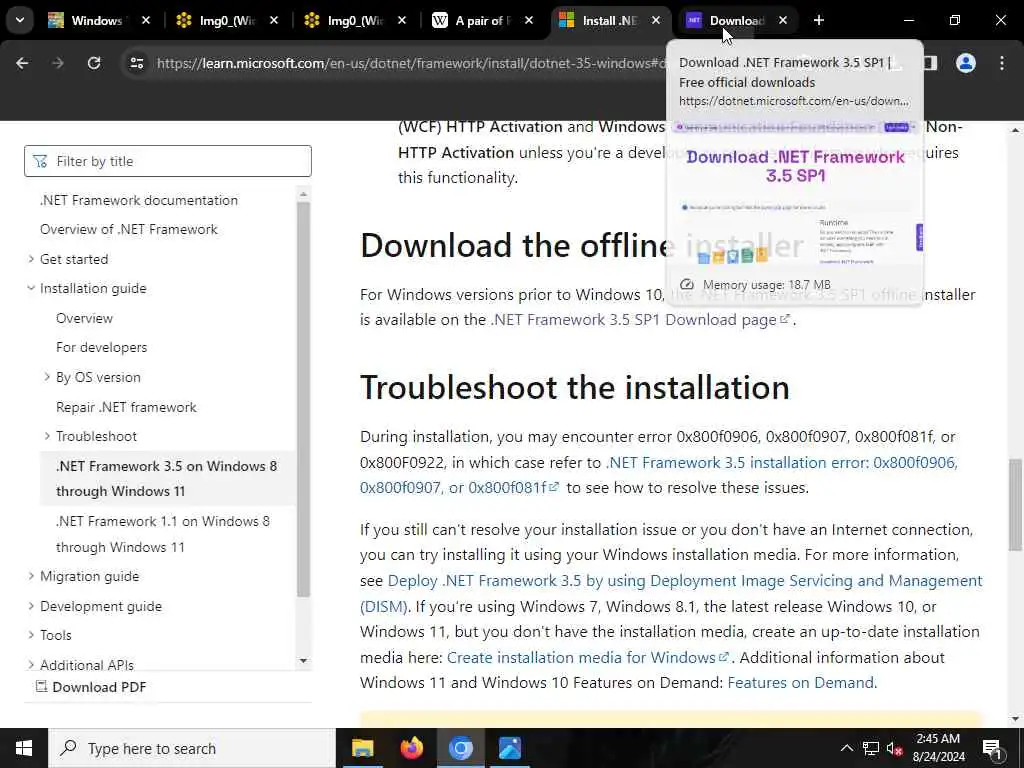Close the Windows tab
This screenshot has width=1024, height=768.
(x=146, y=20)
